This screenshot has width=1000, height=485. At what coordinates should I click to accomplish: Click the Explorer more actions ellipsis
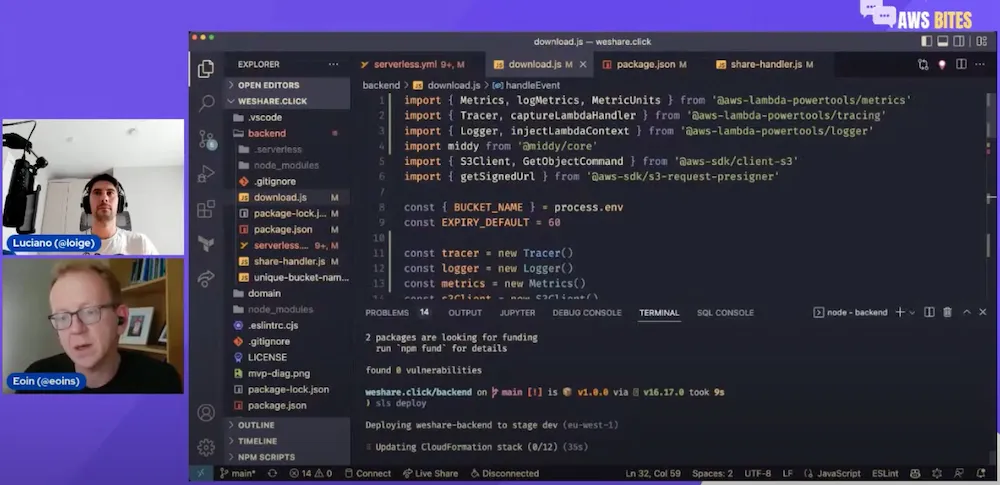(334, 64)
